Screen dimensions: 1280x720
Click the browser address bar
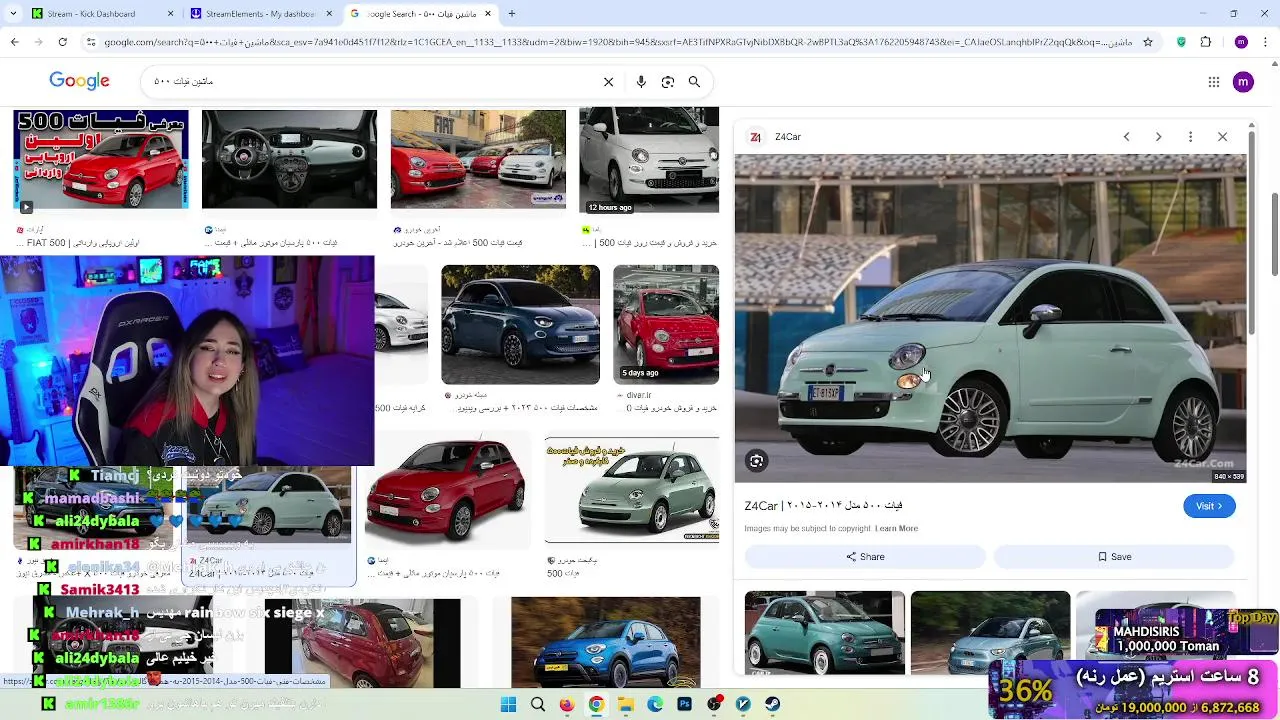click(x=617, y=42)
